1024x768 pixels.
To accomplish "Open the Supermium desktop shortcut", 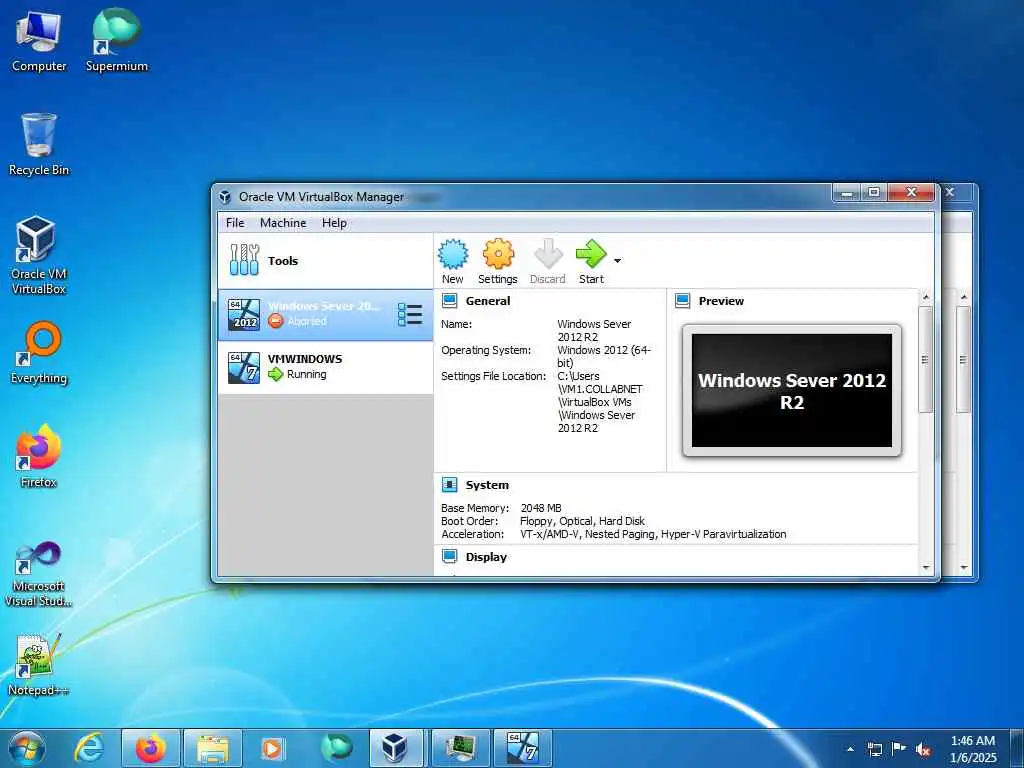I will [x=117, y=42].
